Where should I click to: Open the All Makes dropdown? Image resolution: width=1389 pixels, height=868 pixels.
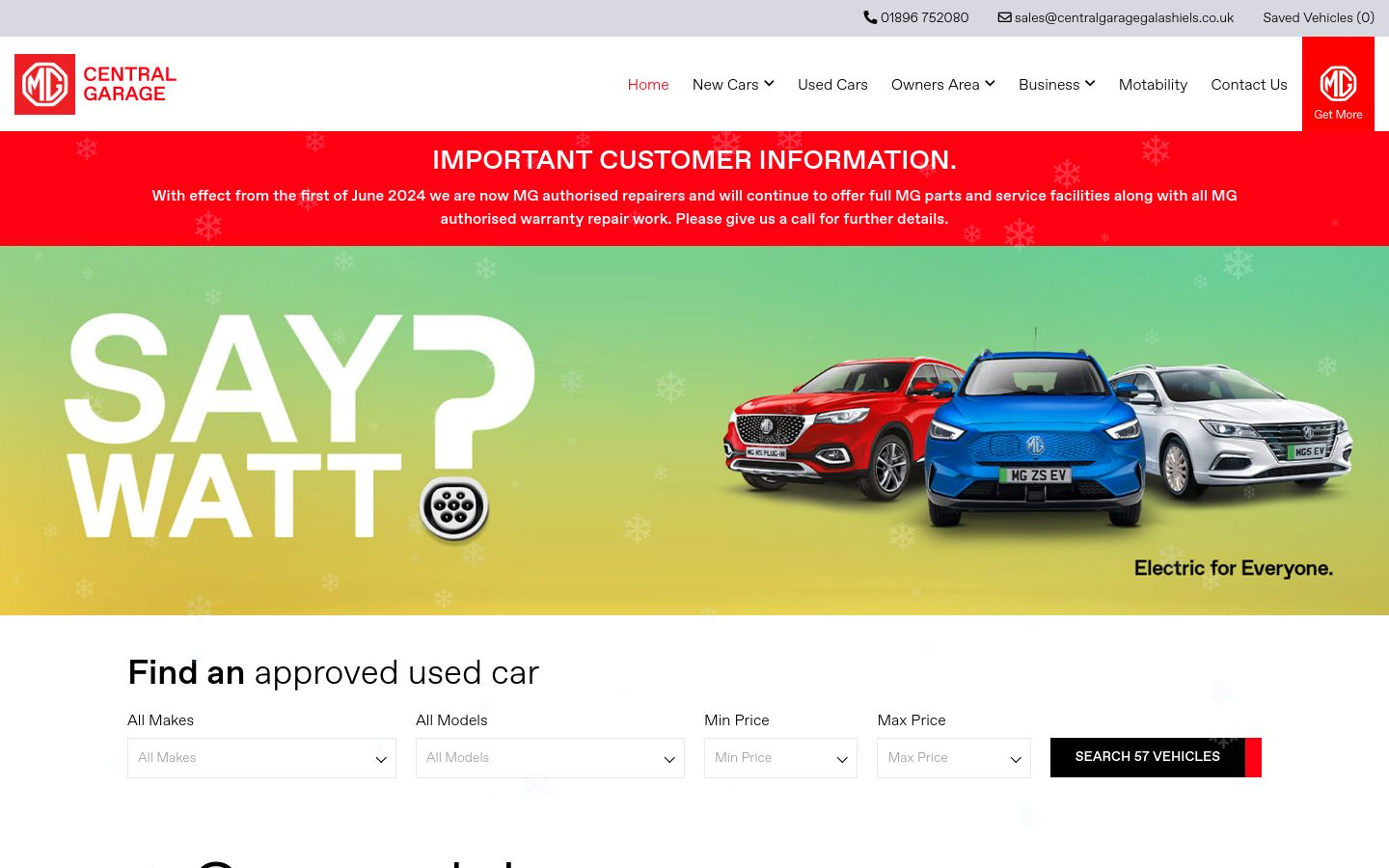pos(261,758)
